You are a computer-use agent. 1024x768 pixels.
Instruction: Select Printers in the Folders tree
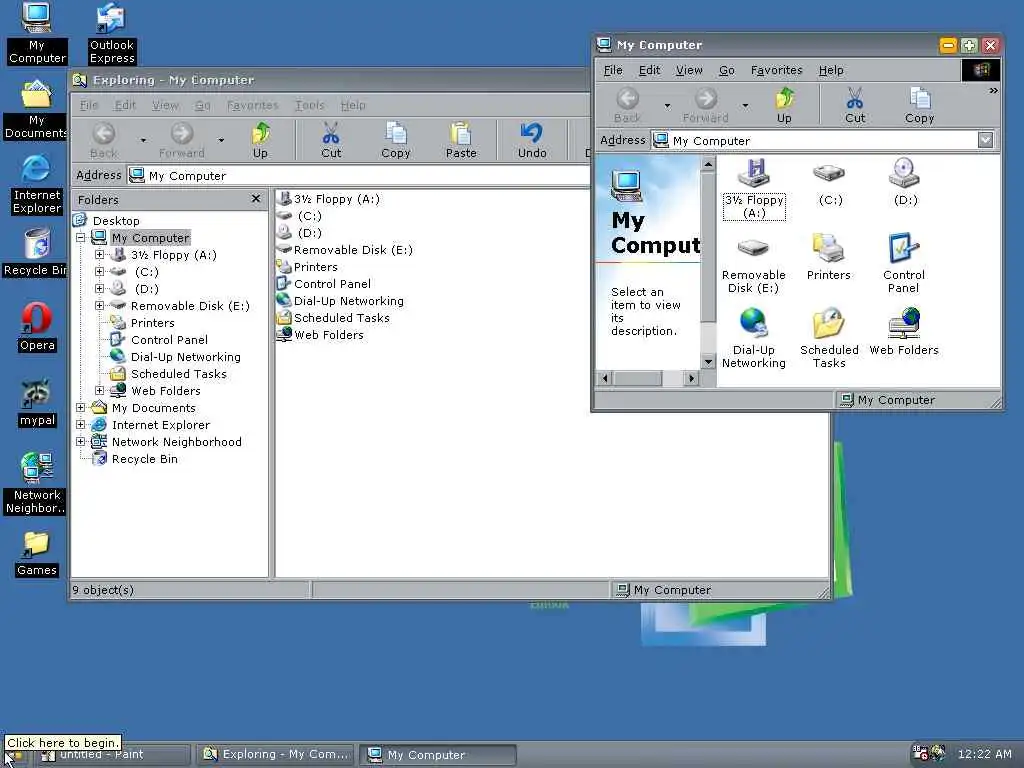click(142, 323)
